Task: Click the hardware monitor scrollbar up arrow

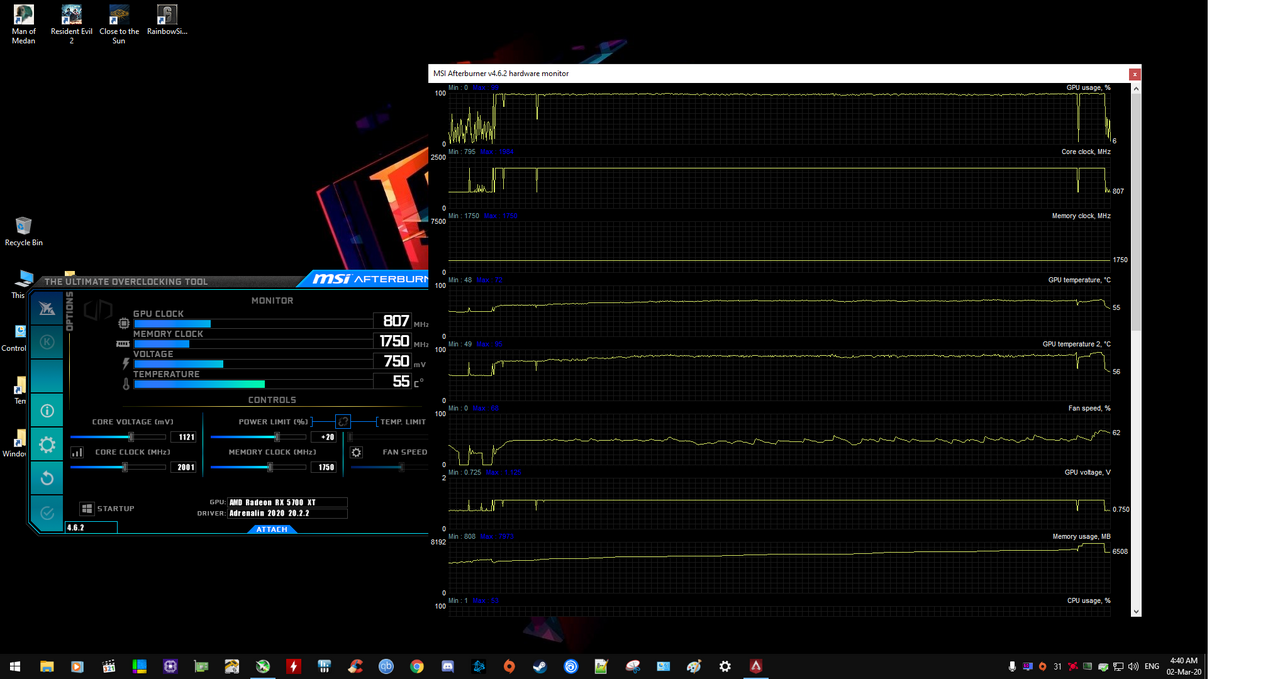Action: tap(1136, 88)
